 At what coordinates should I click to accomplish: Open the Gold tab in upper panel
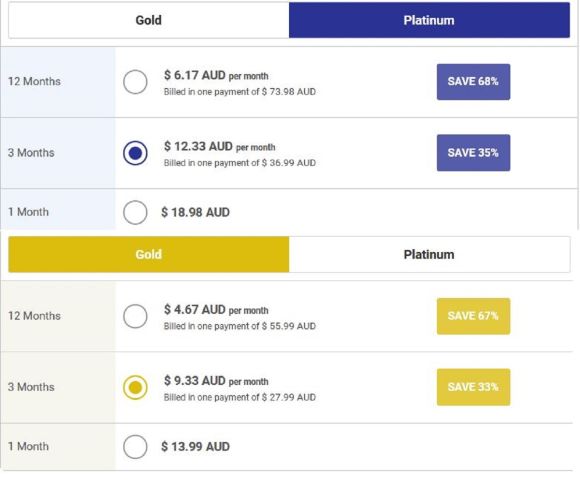pos(149,20)
